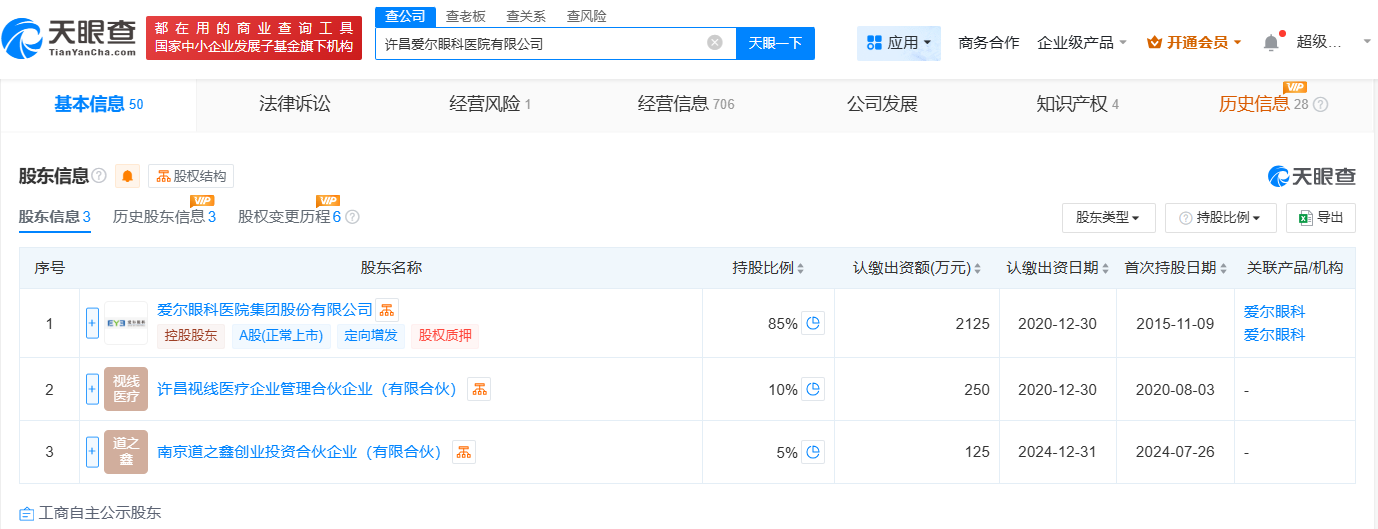The image size is (1378, 529).
Task: Switch to the 法律诉讼 tab
Action: [294, 104]
